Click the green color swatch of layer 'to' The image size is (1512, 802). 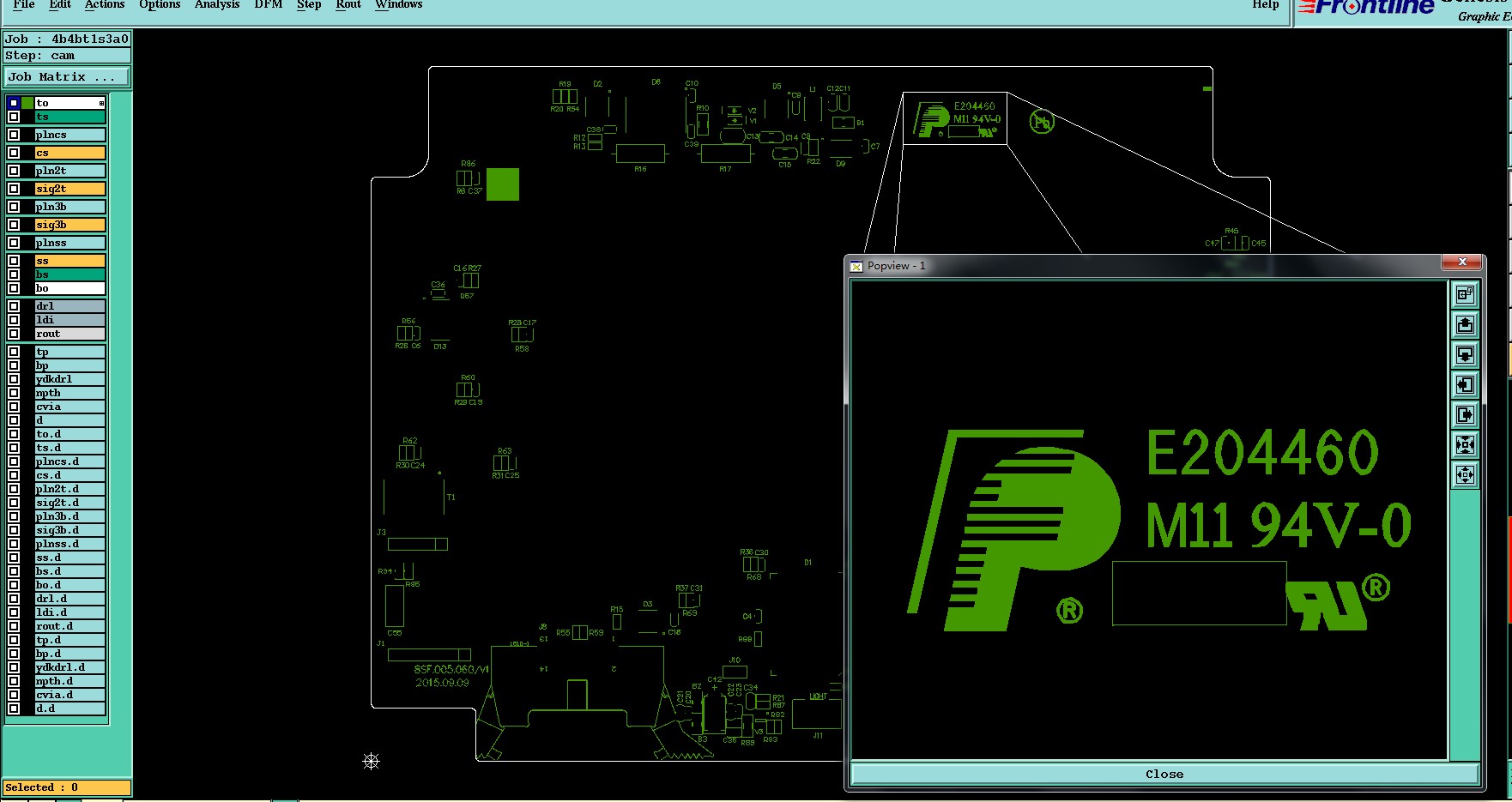[27, 103]
